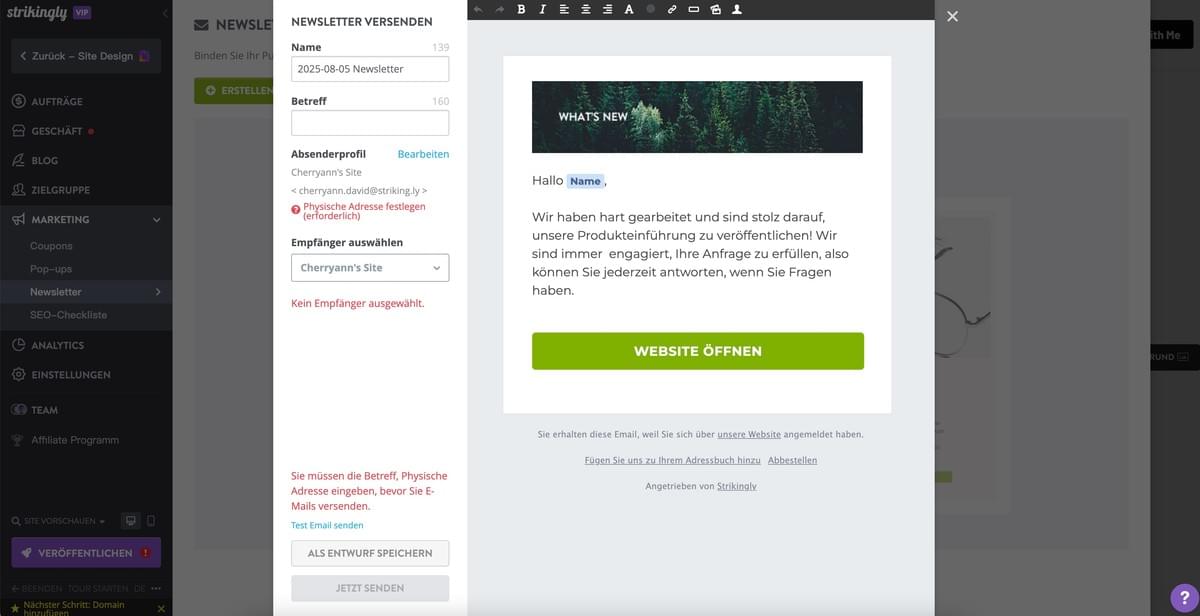The width and height of the screenshot is (1200, 616).
Task: Switch to mobile preview mode
Action: (151, 521)
